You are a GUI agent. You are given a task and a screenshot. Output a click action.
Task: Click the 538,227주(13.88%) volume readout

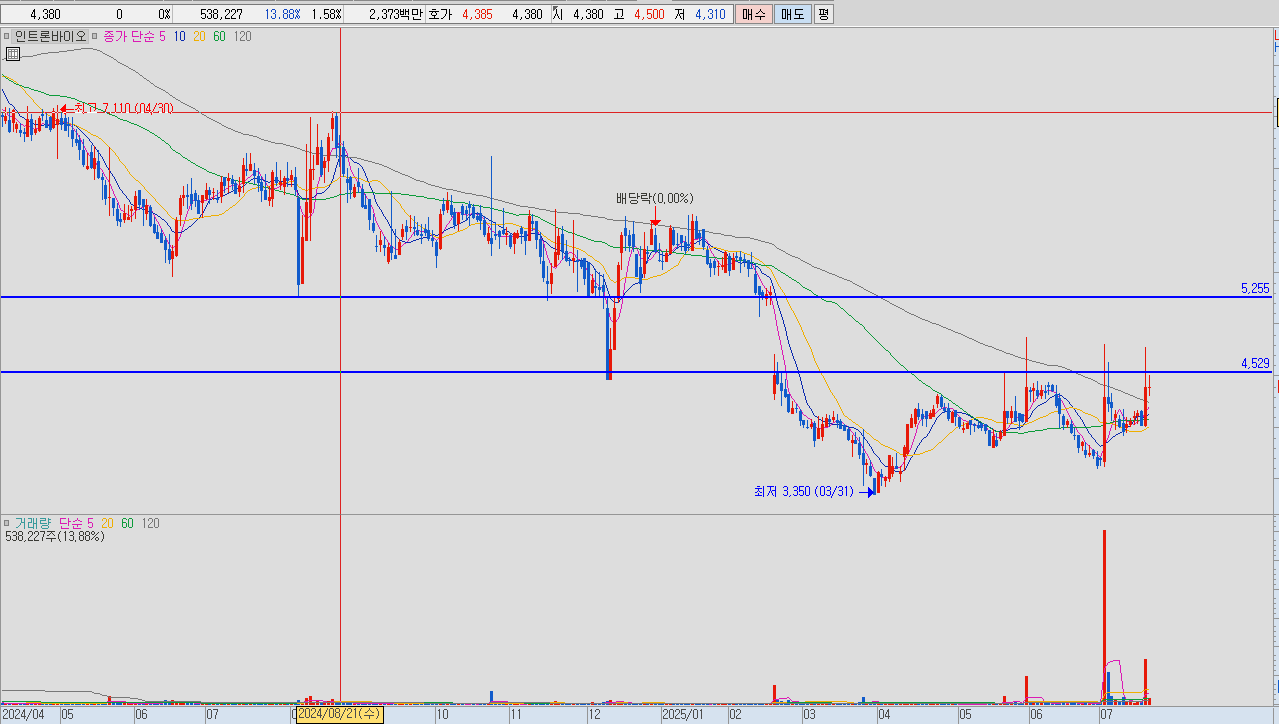pyautogui.click(x=54, y=537)
